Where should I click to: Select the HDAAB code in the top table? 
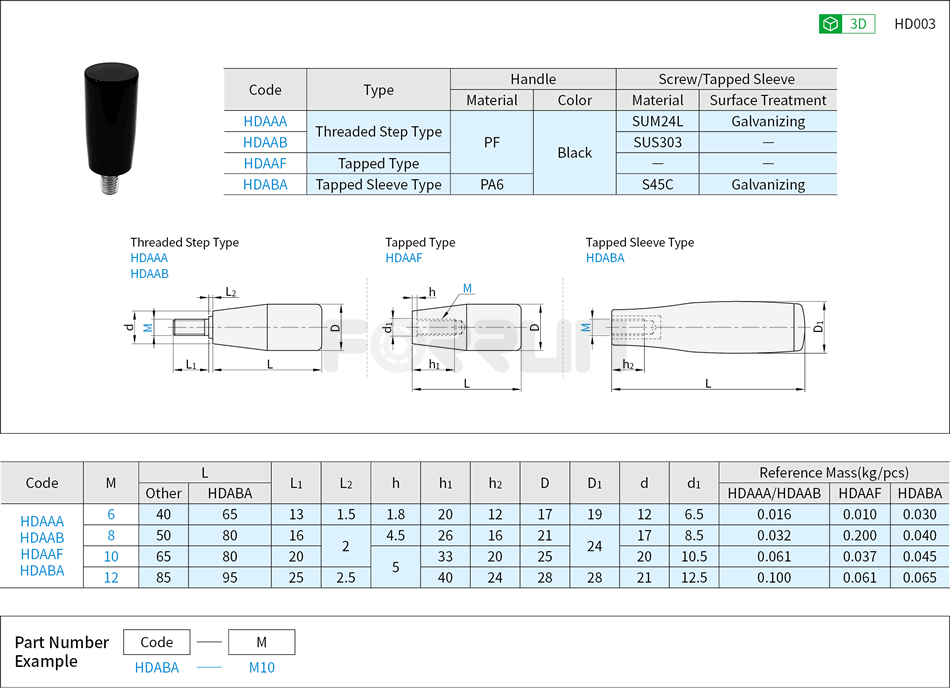point(264,142)
